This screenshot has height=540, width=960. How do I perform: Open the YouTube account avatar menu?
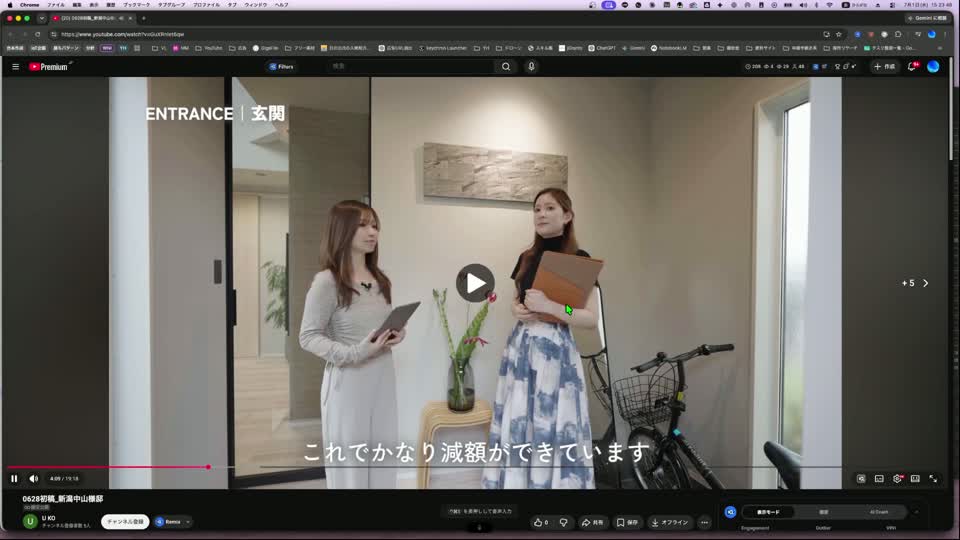tap(933, 67)
